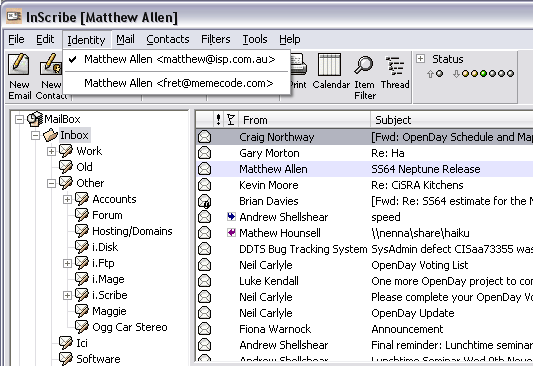Click the Software folder icon
533x366 pixels.
pyautogui.click(x=66, y=359)
